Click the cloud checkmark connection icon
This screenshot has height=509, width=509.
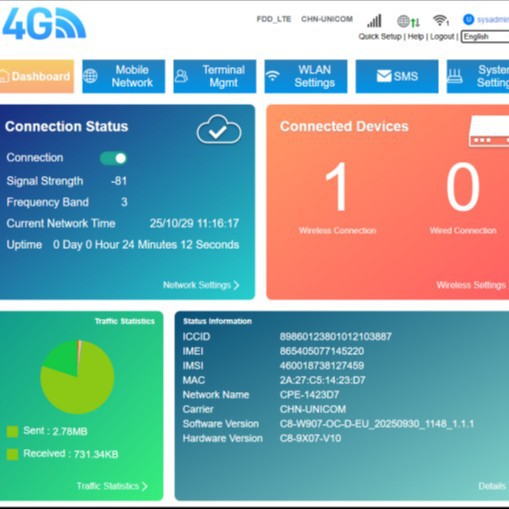[x=219, y=129]
